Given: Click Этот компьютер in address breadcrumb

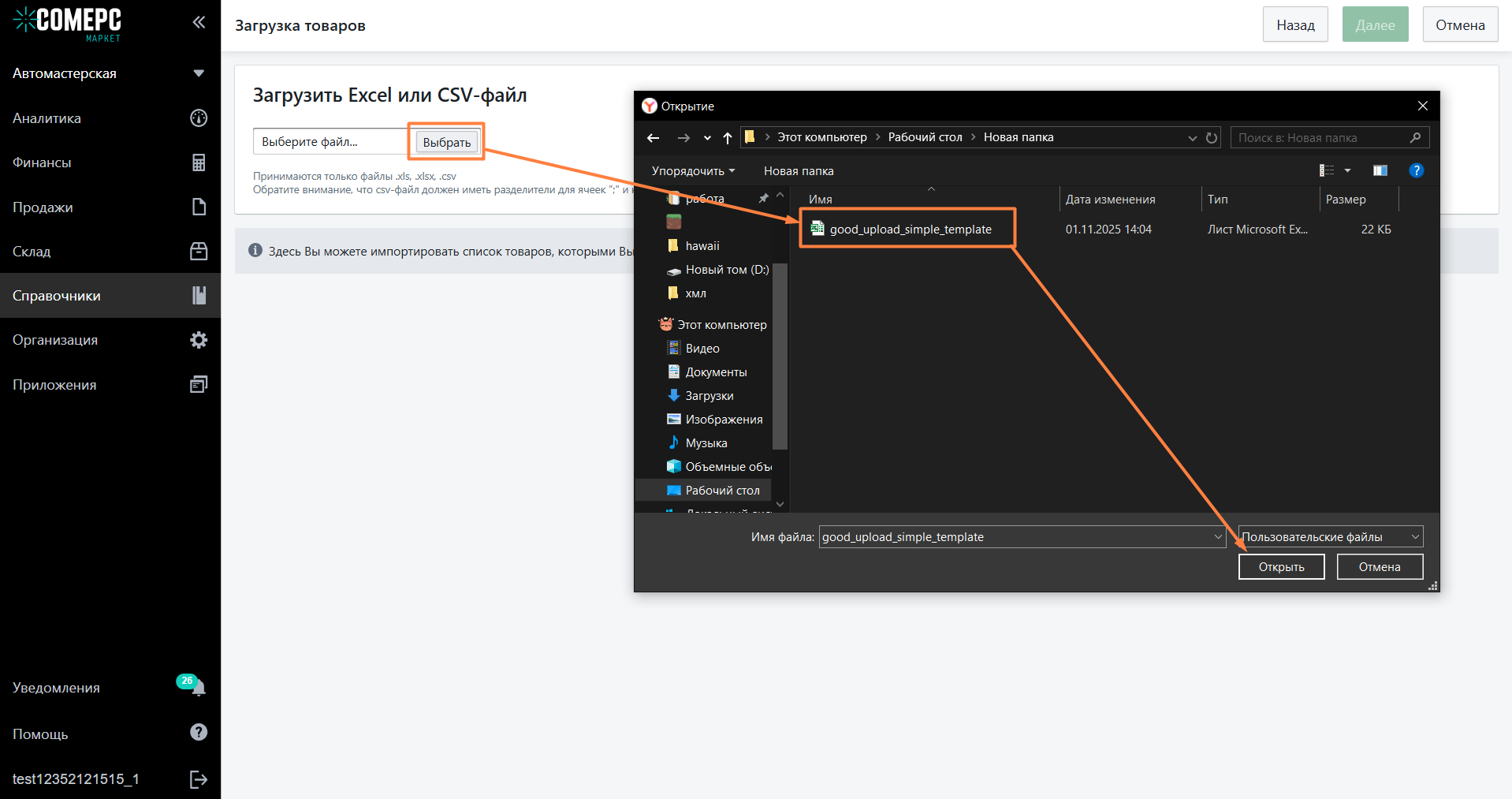Looking at the screenshot, I should [x=822, y=137].
